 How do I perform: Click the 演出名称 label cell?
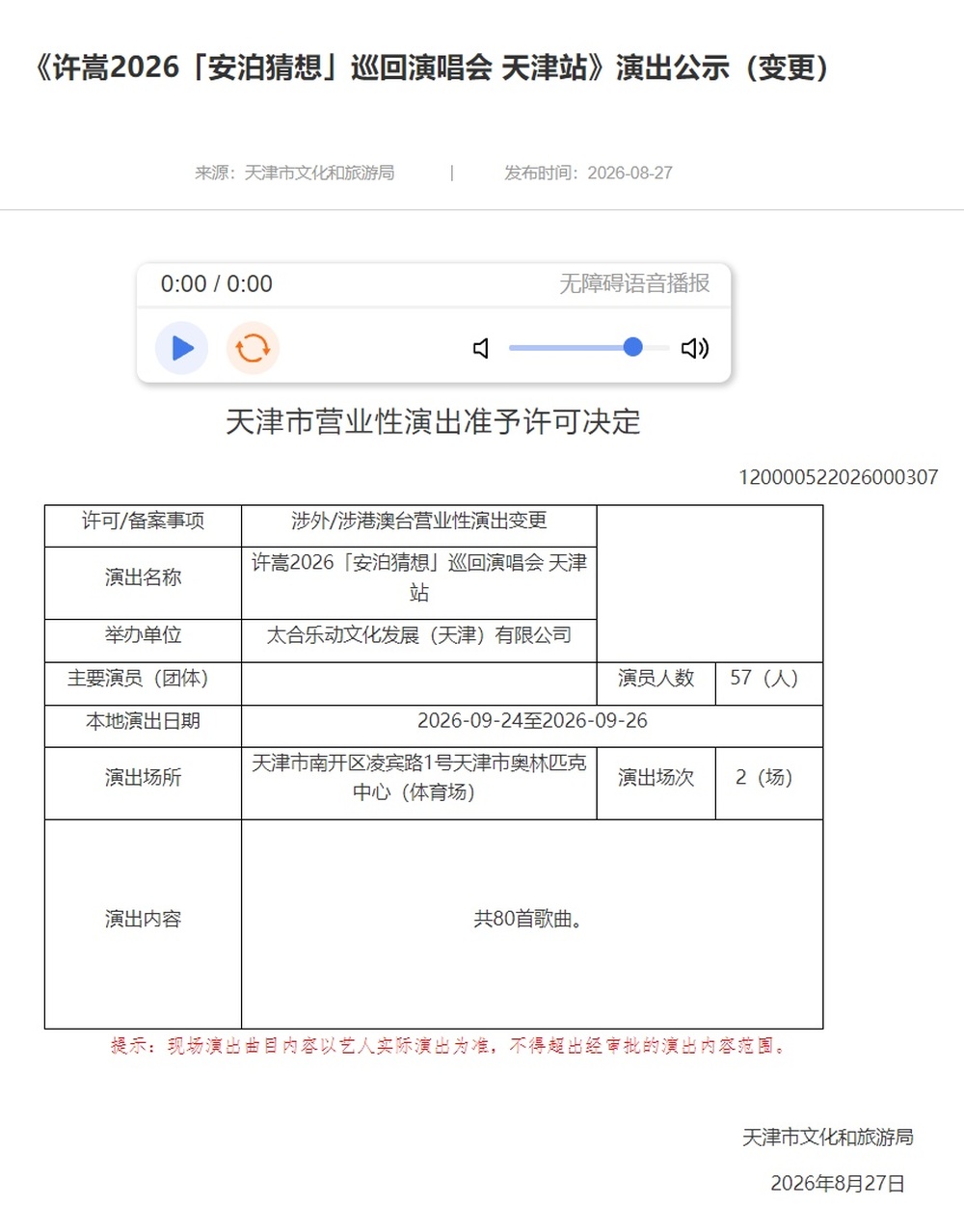pos(143,583)
